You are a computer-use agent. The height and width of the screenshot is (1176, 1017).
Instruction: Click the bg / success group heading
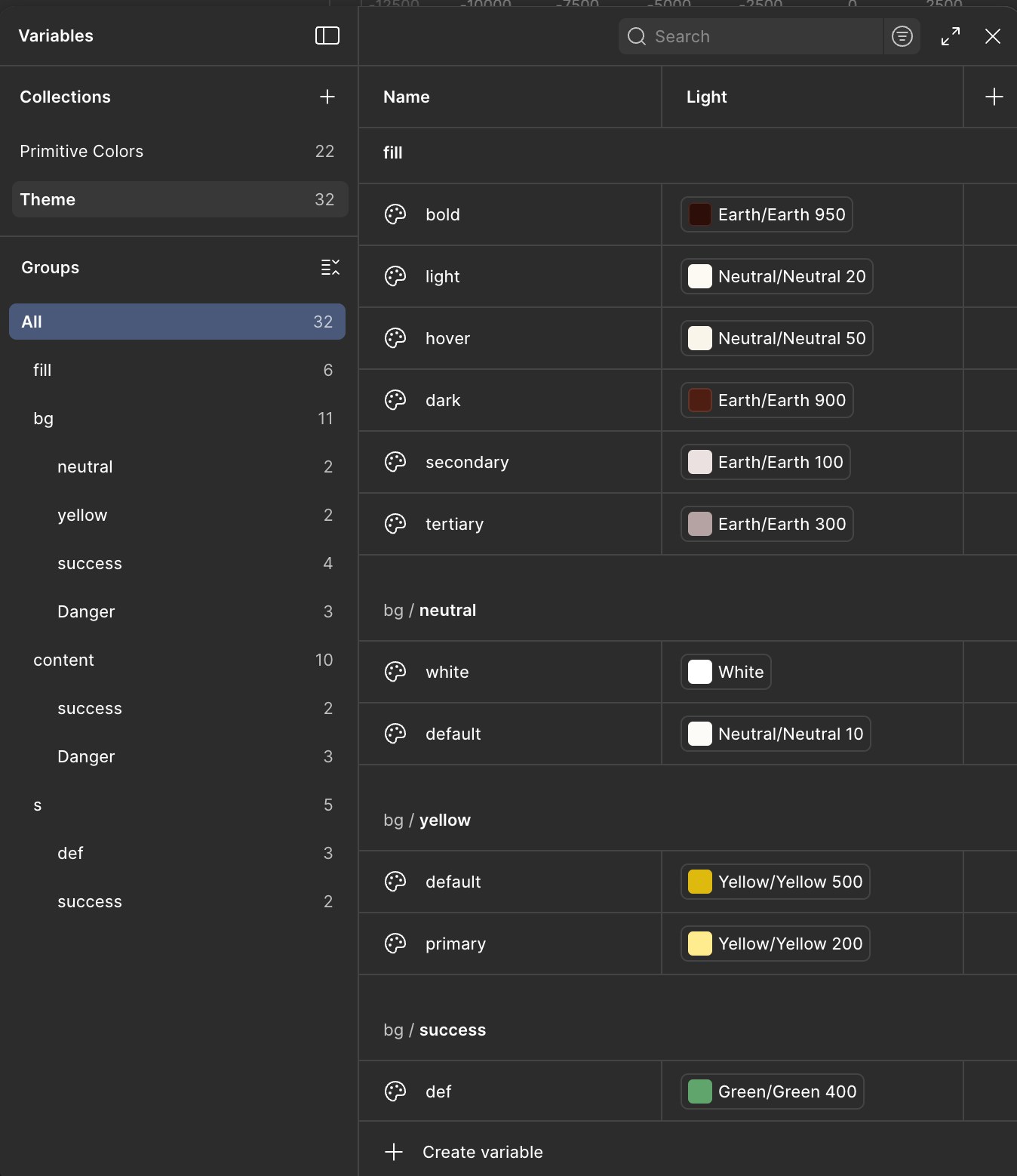pyautogui.click(x=435, y=1030)
